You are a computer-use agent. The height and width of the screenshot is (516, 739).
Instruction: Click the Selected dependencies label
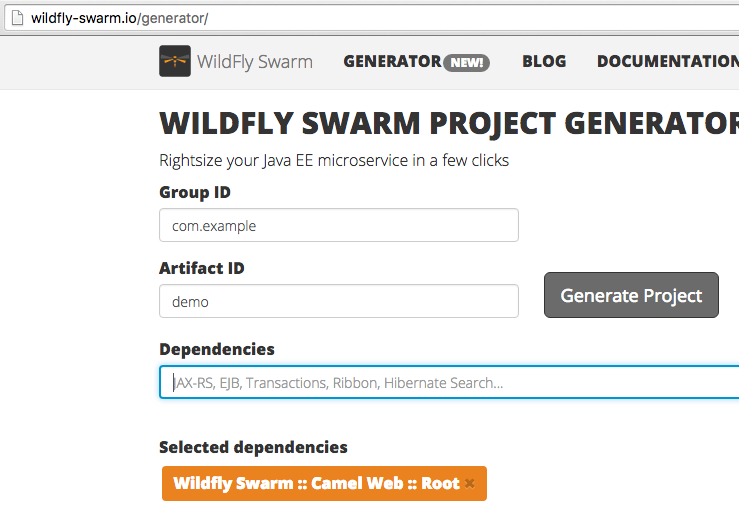[253, 447]
